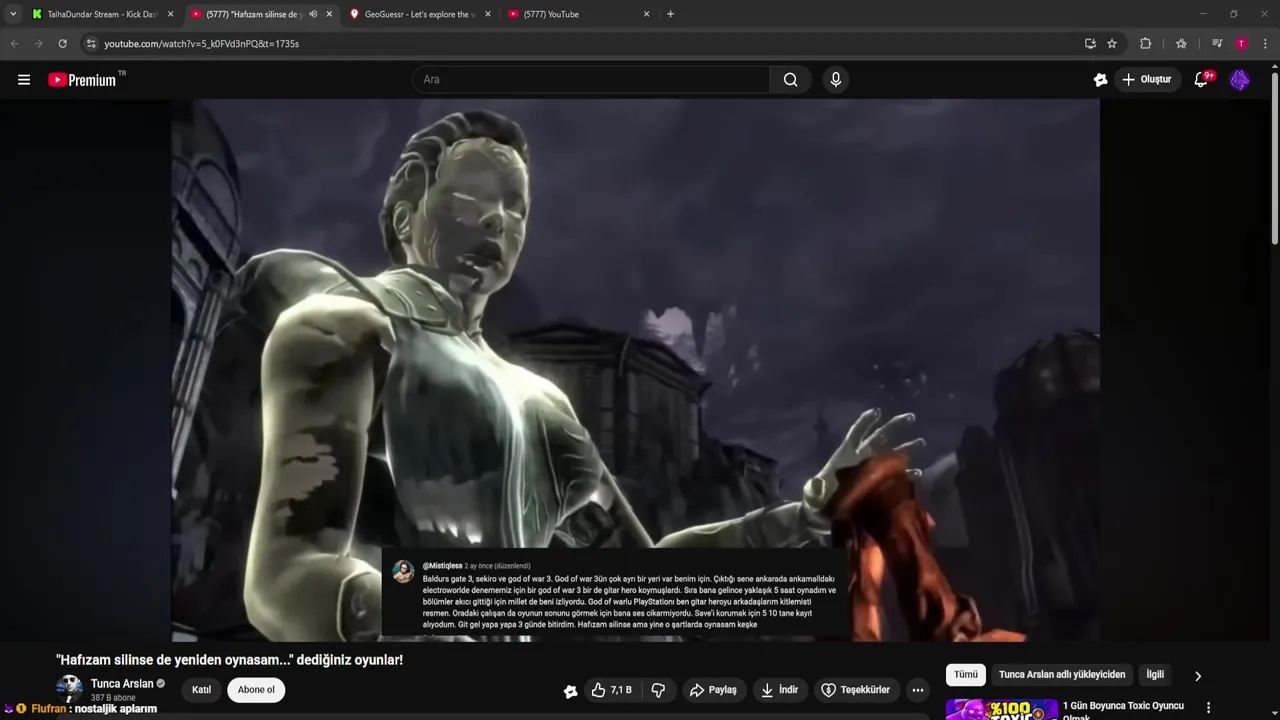Click the sparkle icon left of Oluştur
This screenshot has width=1280, height=720.
[1101, 80]
